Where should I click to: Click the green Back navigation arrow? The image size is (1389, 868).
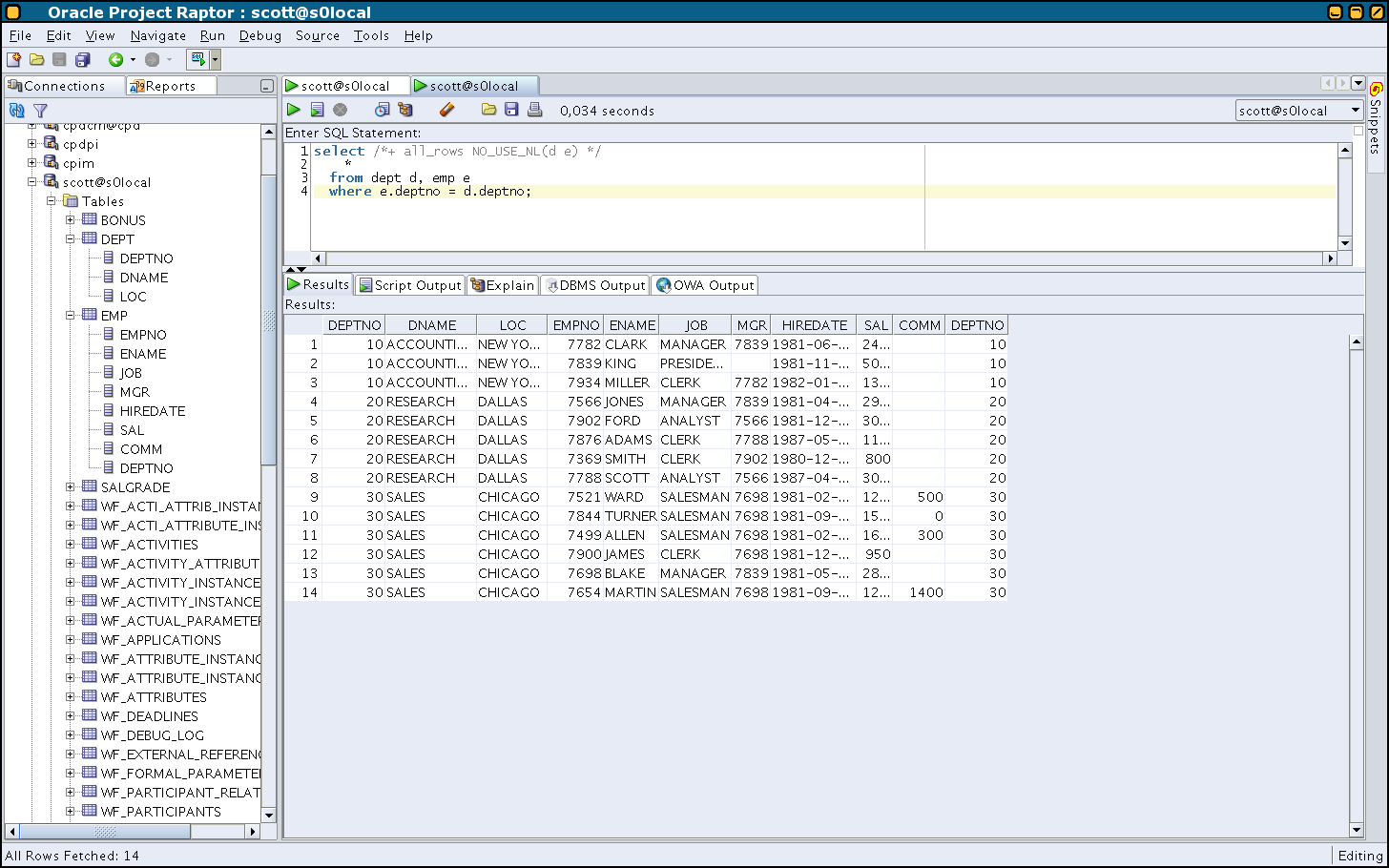(x=115, y=59)
